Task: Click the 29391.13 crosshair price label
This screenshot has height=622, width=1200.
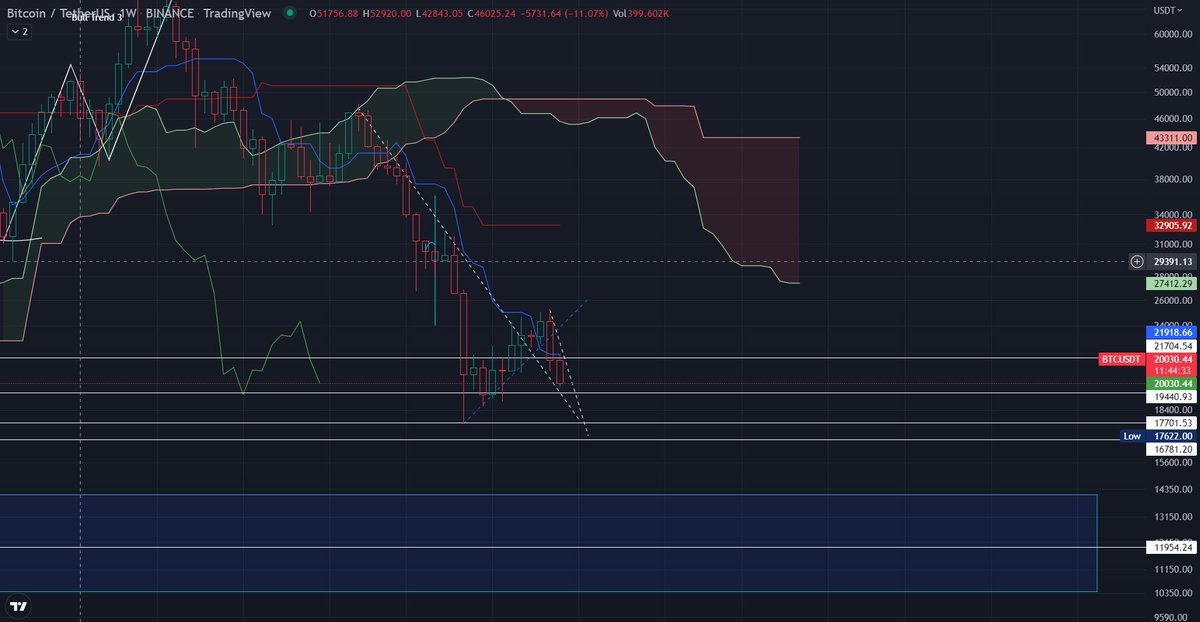Action: pyautogui.click(x=1171, y=261)
